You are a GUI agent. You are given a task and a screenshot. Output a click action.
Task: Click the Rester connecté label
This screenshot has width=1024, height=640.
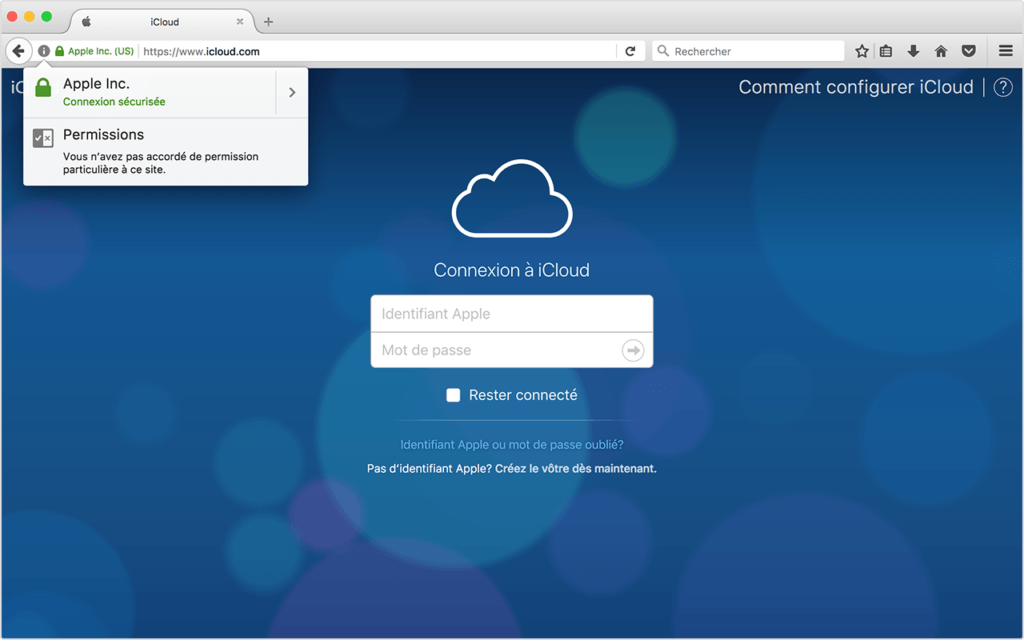pyautogui.click(x=523, y=395)
